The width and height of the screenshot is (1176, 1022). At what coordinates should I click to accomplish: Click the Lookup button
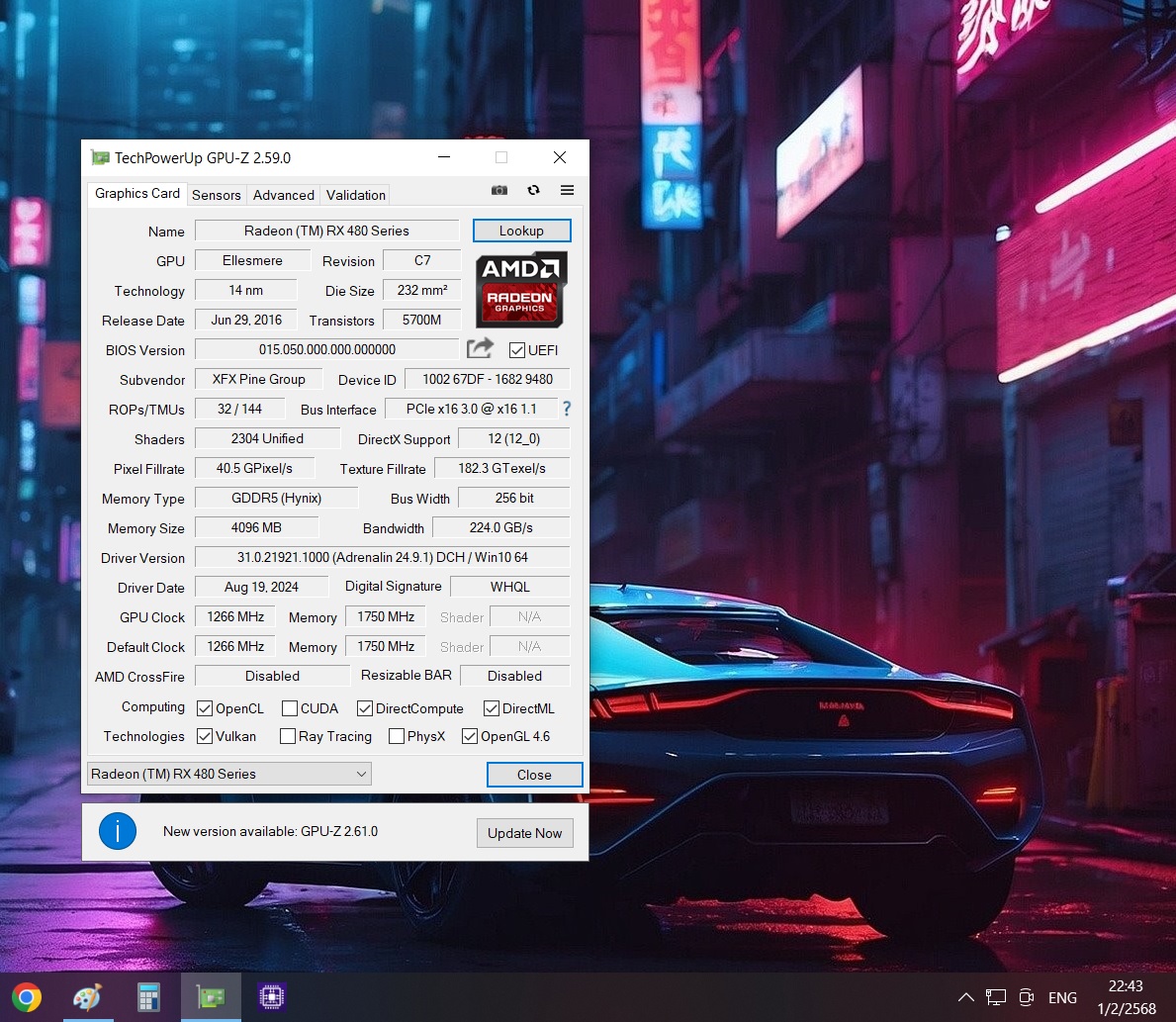pos(521,231)
